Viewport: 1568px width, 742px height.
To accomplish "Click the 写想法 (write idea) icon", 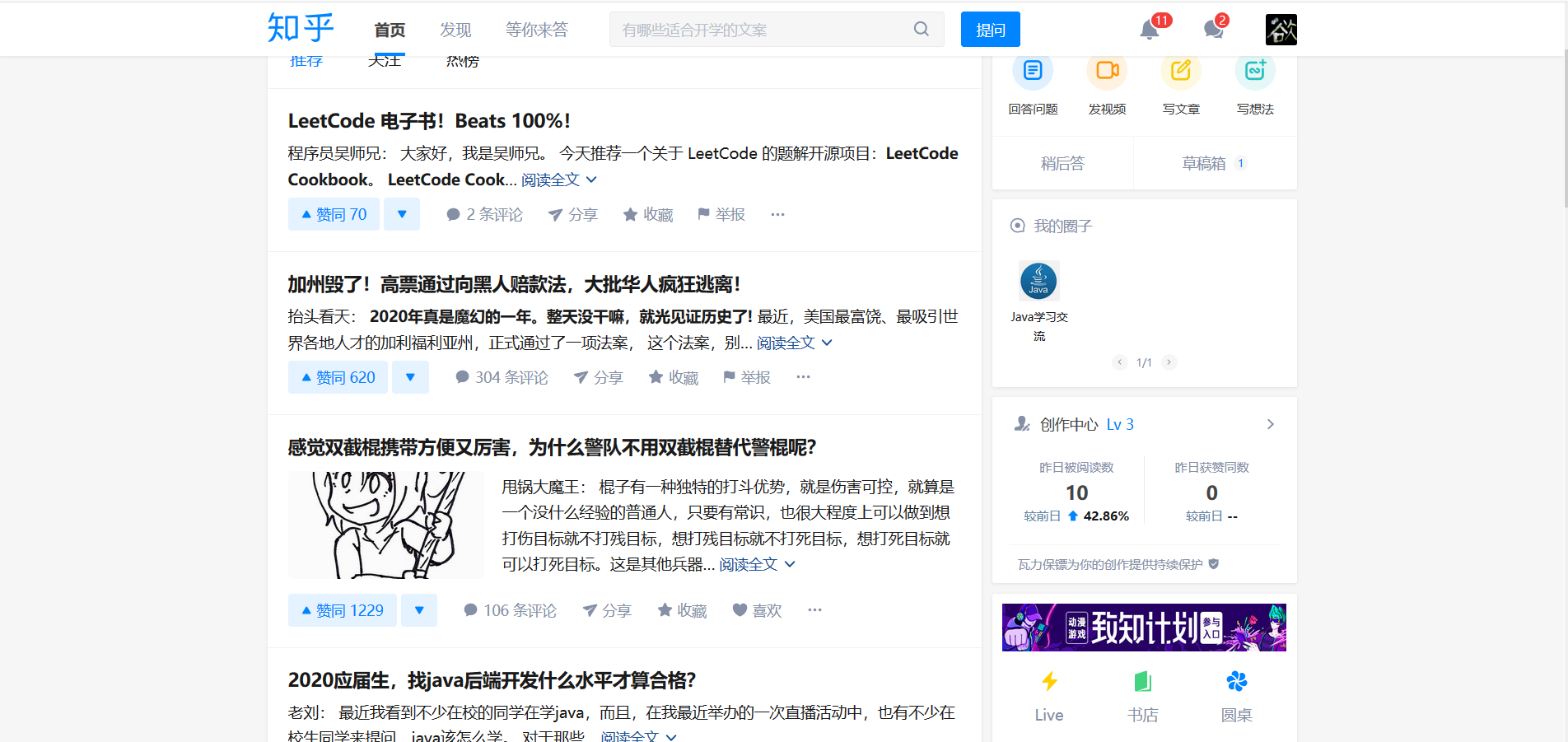I will (1254, 71).
